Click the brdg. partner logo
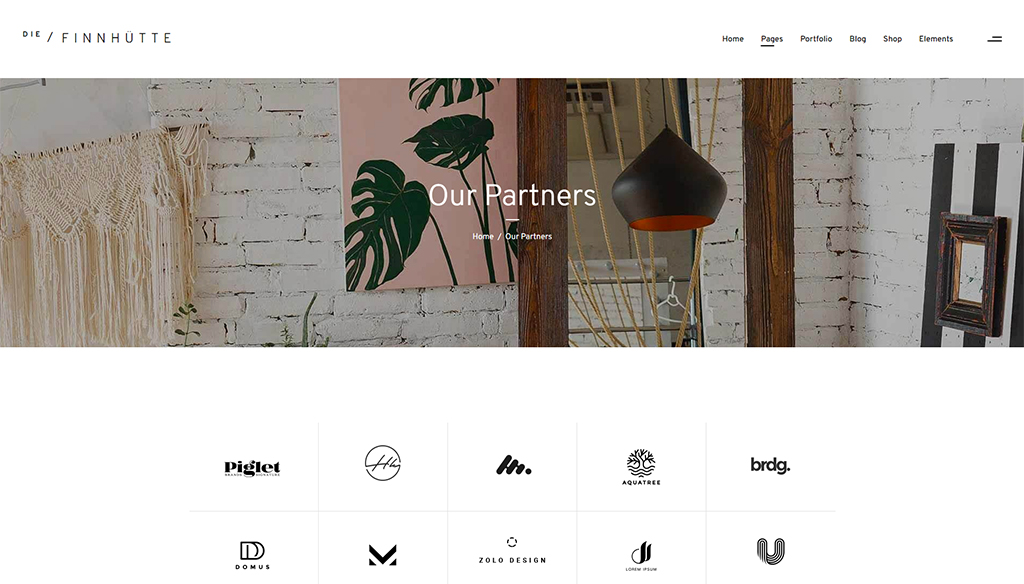This screenshot has height=584, width=1024. click(770, 465)
